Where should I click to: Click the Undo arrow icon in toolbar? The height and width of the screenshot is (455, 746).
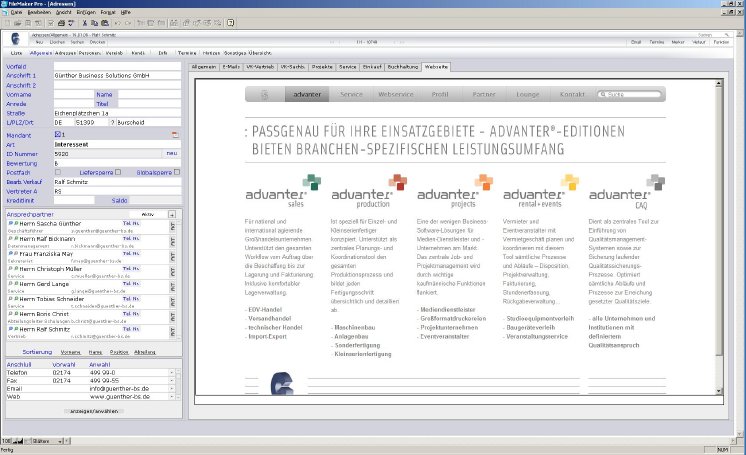pos(118,23)
